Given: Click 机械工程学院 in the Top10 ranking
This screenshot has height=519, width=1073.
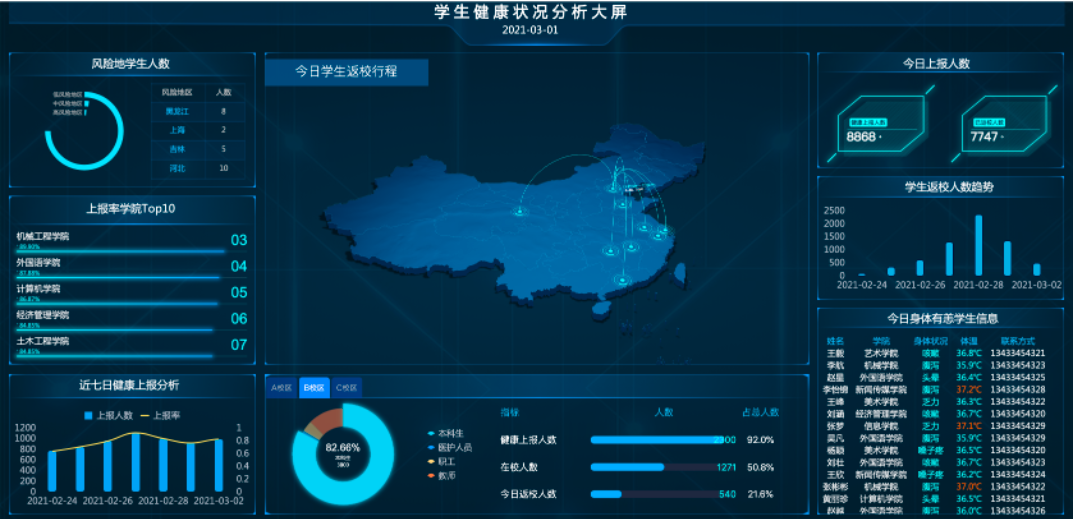Looking at the screenshot, I should click(x=43, y=236).
